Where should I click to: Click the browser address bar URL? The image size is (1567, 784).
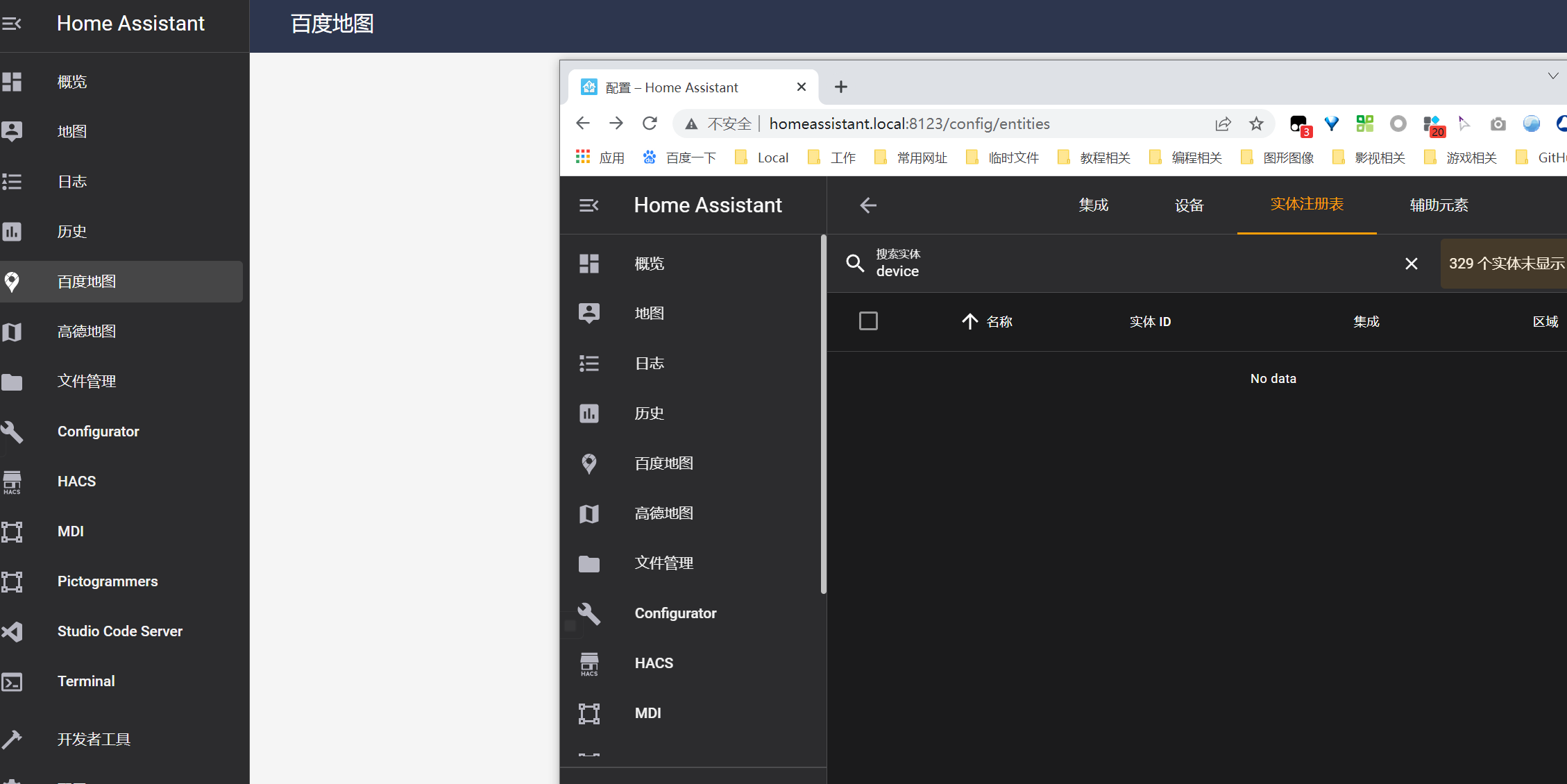coord(909,124)
